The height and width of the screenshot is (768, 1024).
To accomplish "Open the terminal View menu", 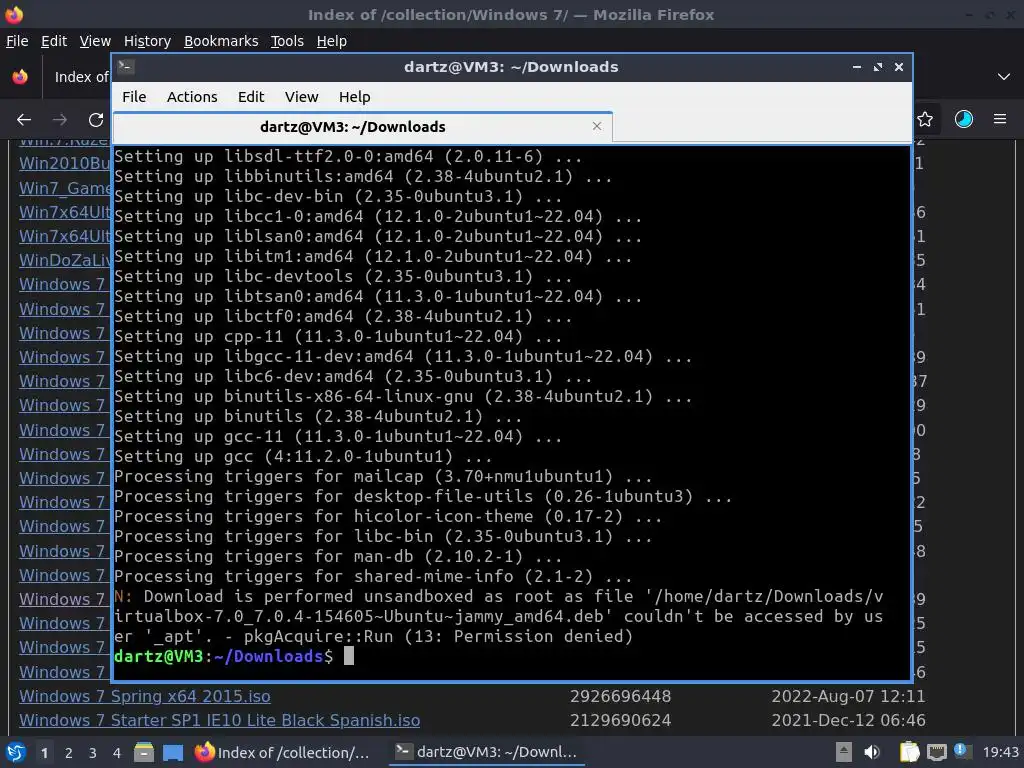I will 301,97.
